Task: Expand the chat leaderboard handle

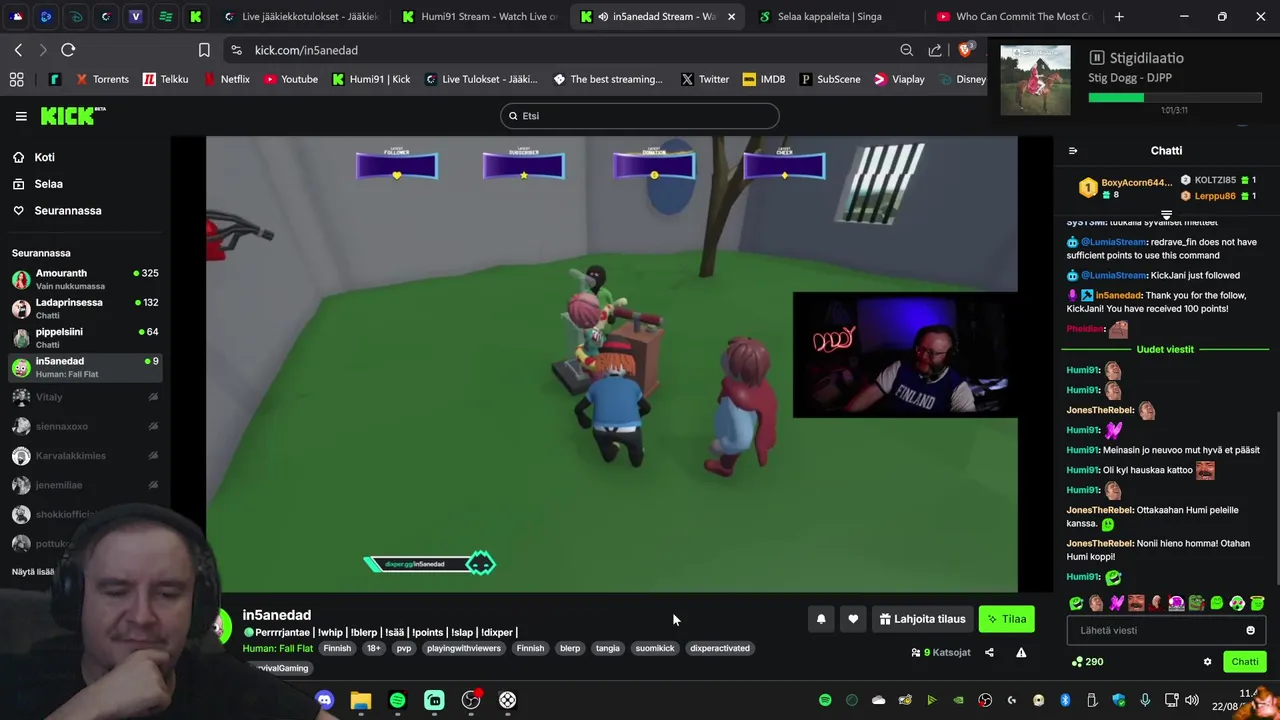Action: click(x=1166, y=215)
